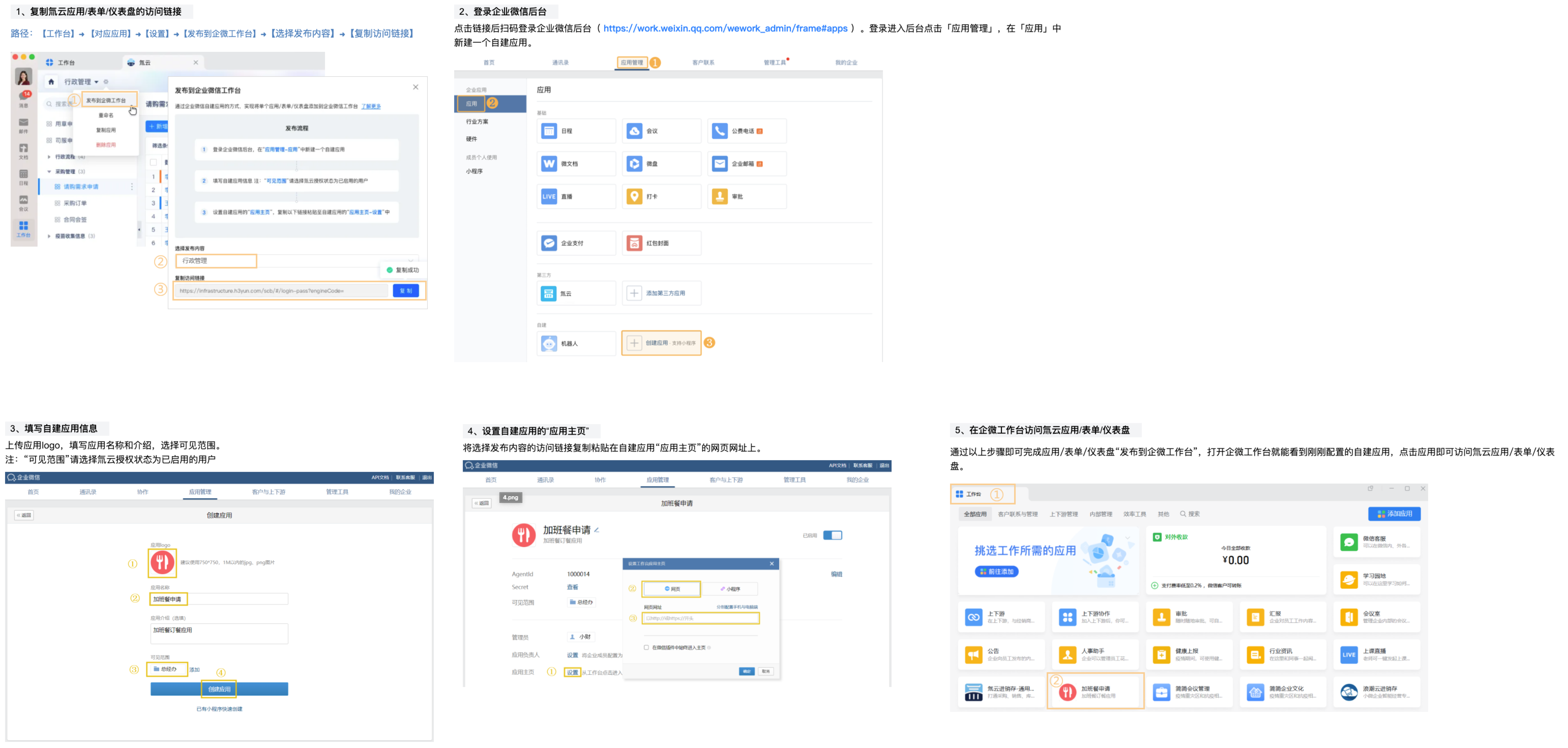Select 客户联系与管理 tab in workbench

(1018, 514)
